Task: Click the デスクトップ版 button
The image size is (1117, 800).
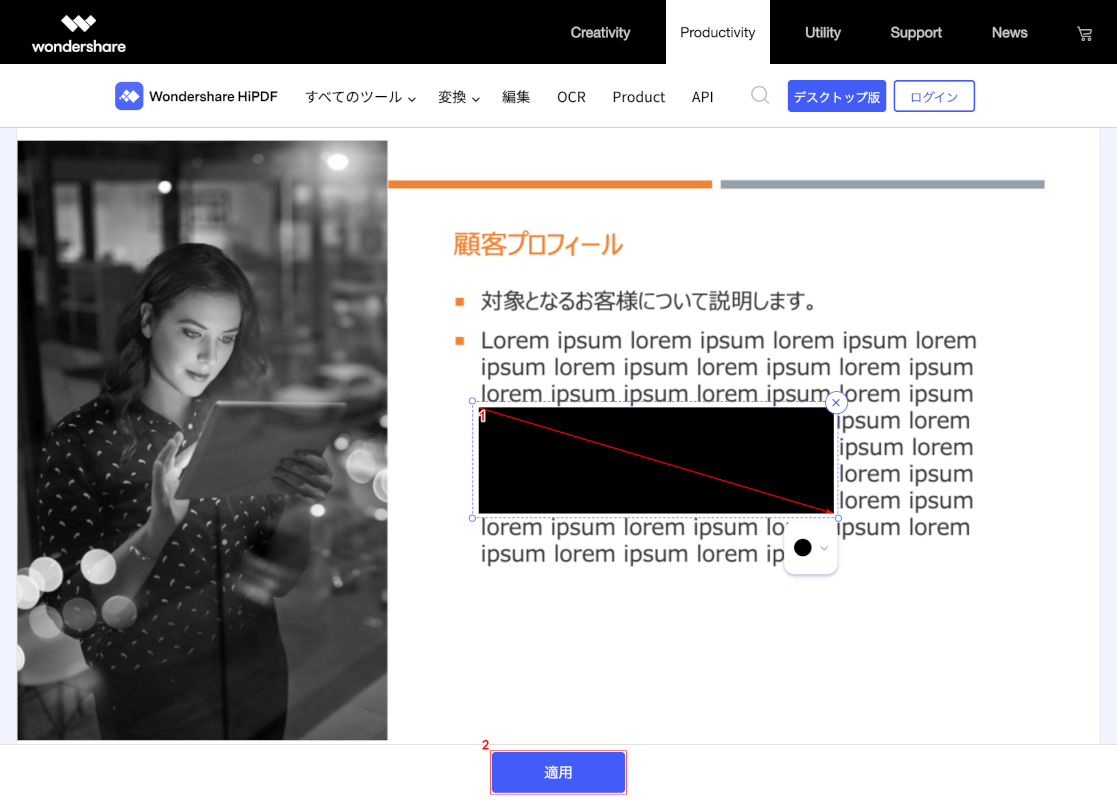Action: tap(836, 96)
